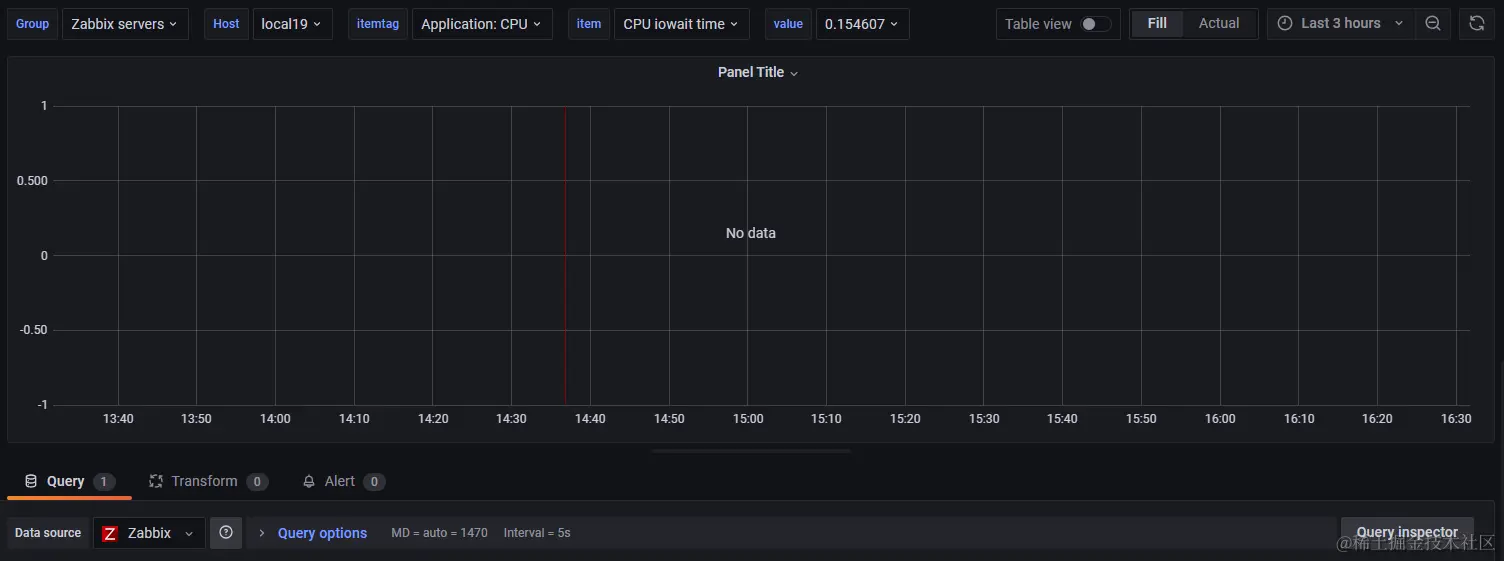Click the Transform tab icon
This screenshot has width=1504, height=561.
(156, 481)
